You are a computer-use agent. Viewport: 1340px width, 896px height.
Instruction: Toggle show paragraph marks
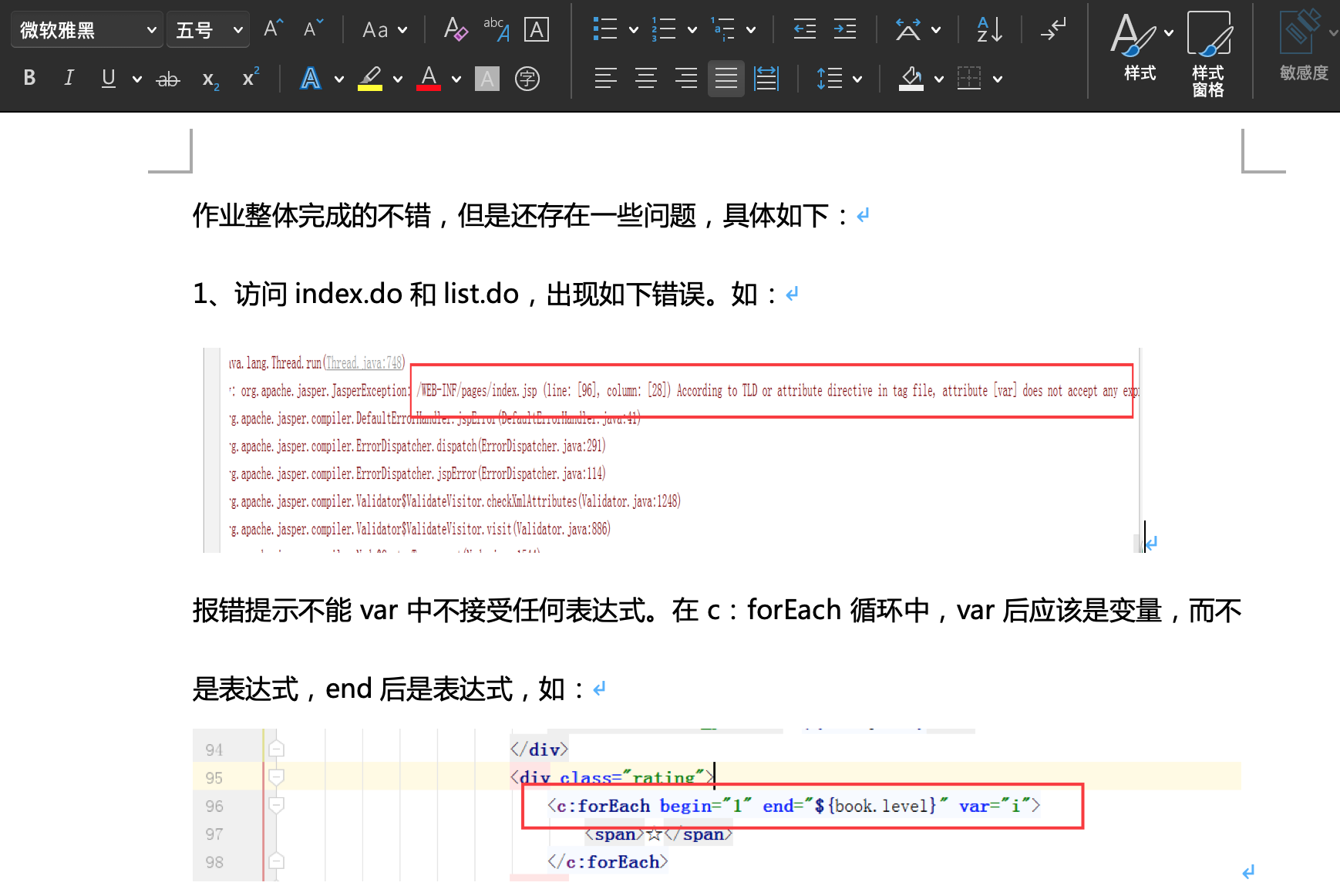click(x=1052, y=29)
